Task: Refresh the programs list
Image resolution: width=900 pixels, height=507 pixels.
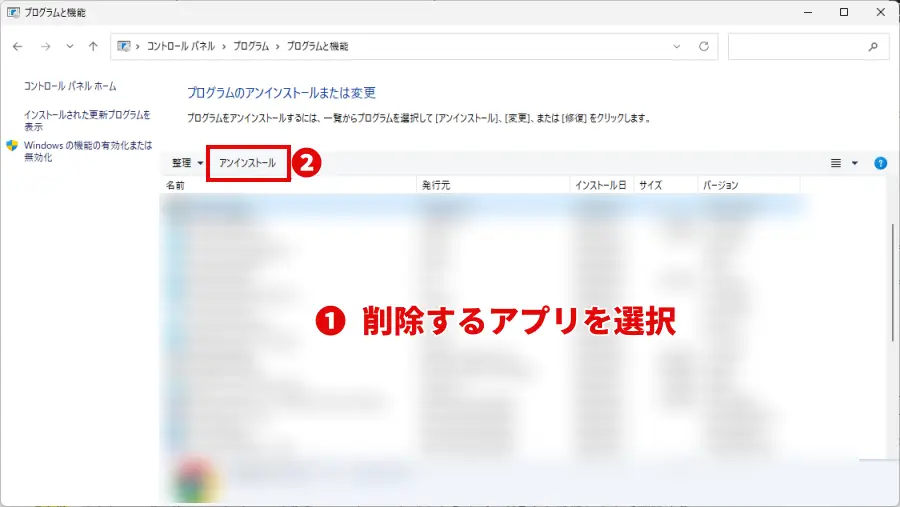Action: (704, 47)
